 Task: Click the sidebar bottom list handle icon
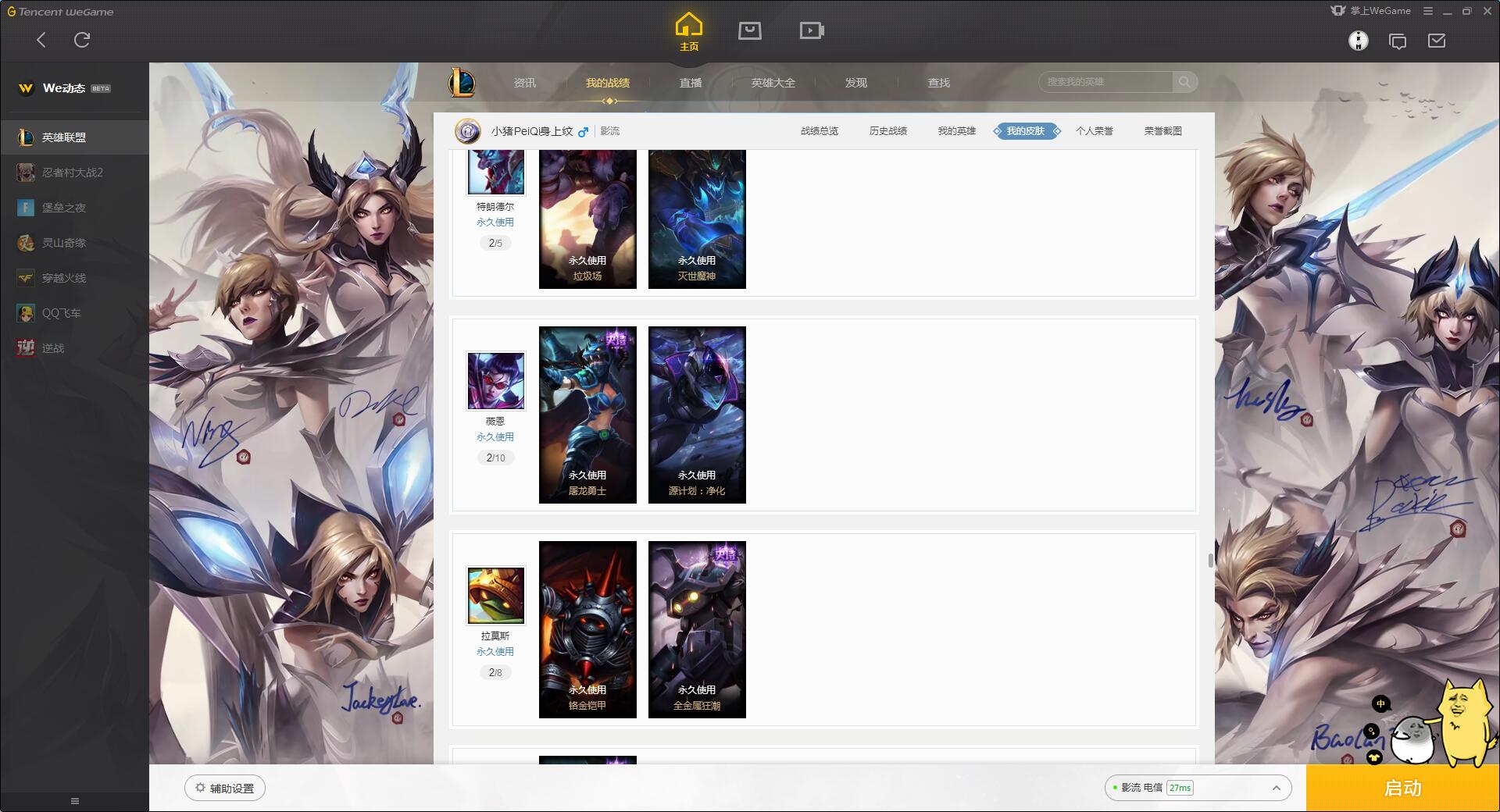(75, 801)
